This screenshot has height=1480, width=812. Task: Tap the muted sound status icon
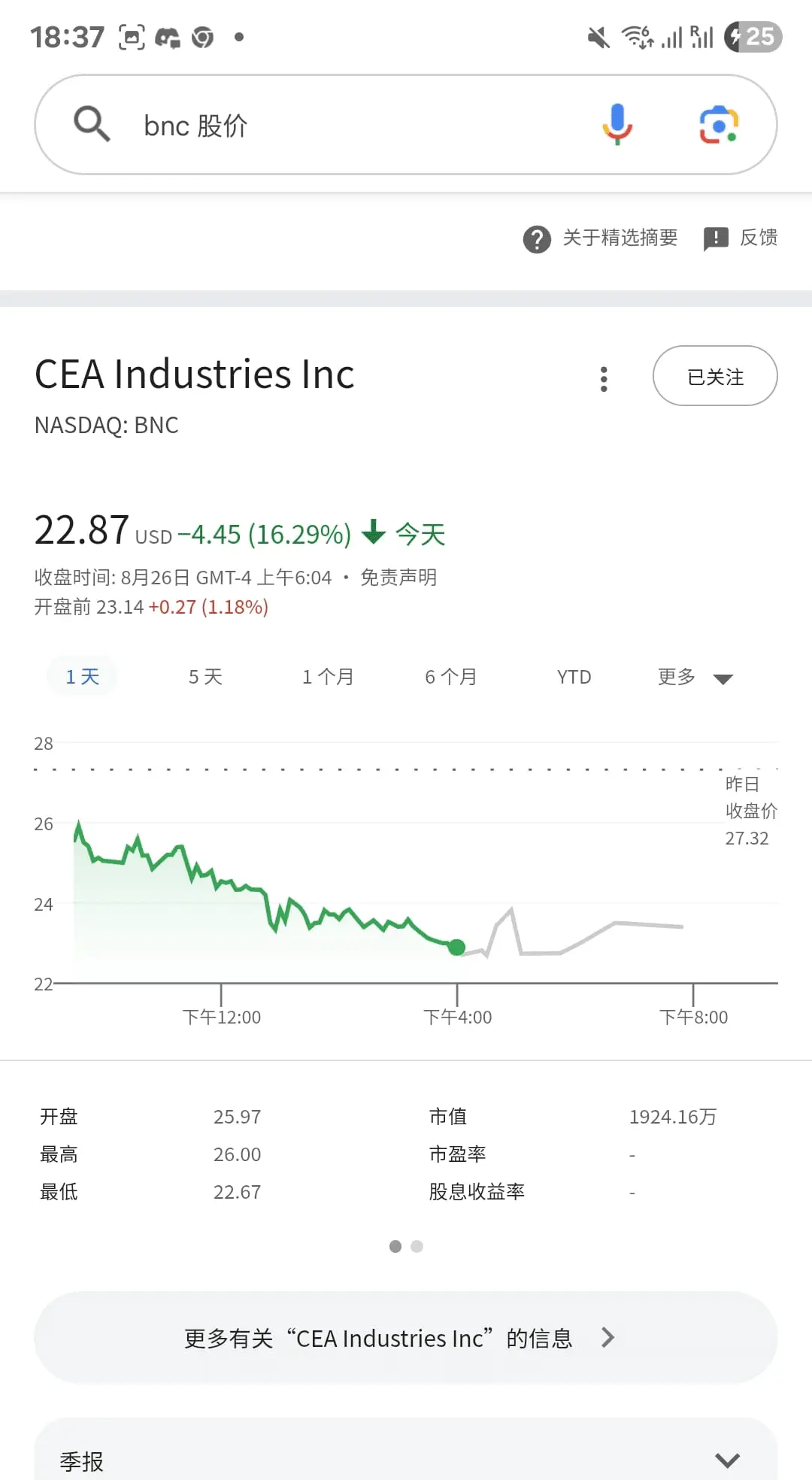click(598, 37)
